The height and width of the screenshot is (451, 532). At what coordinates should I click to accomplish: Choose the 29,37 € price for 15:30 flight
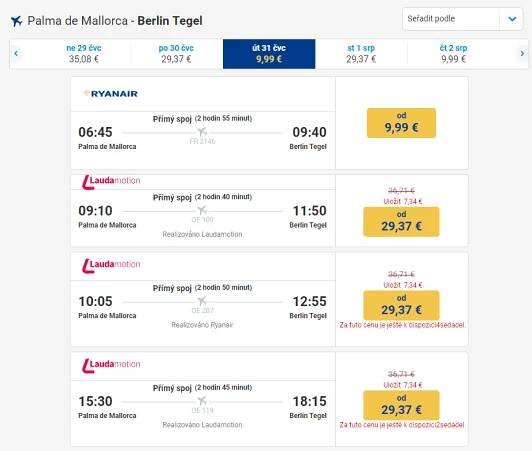401,405
